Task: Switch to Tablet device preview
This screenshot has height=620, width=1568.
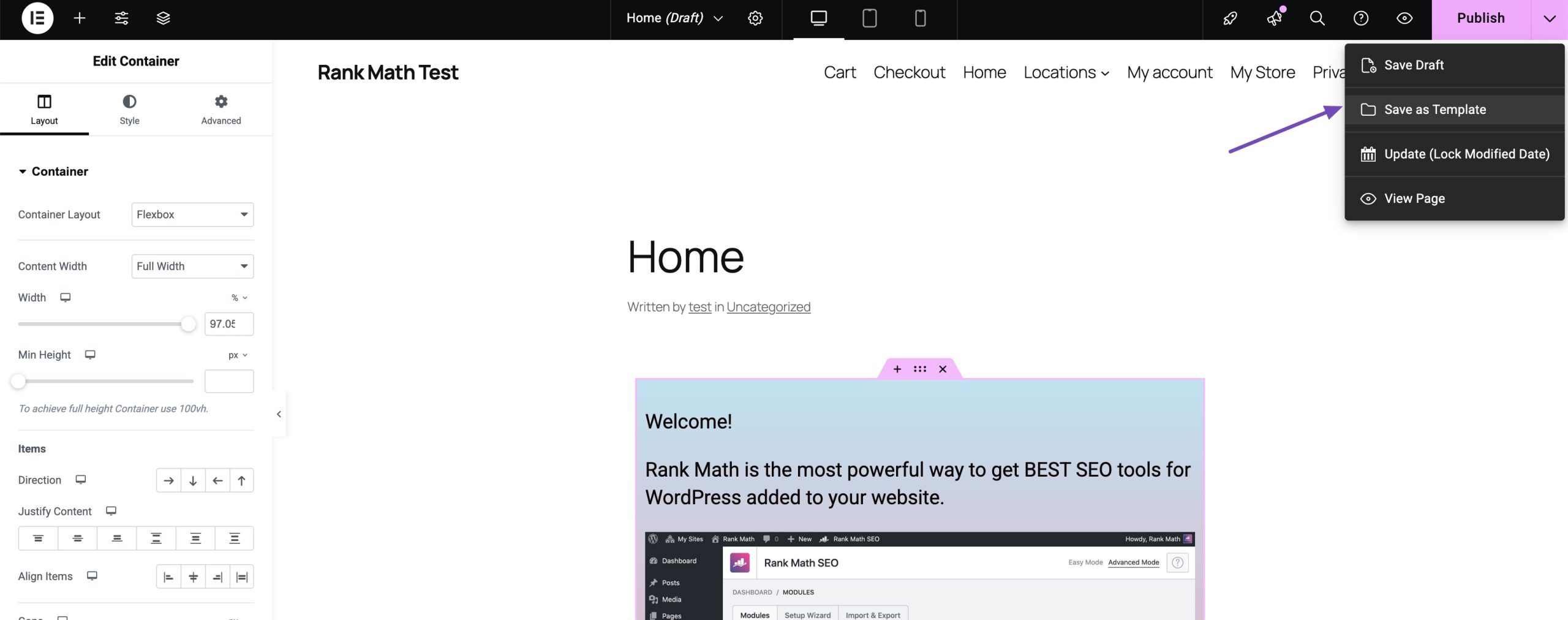Action: [870, 18]
